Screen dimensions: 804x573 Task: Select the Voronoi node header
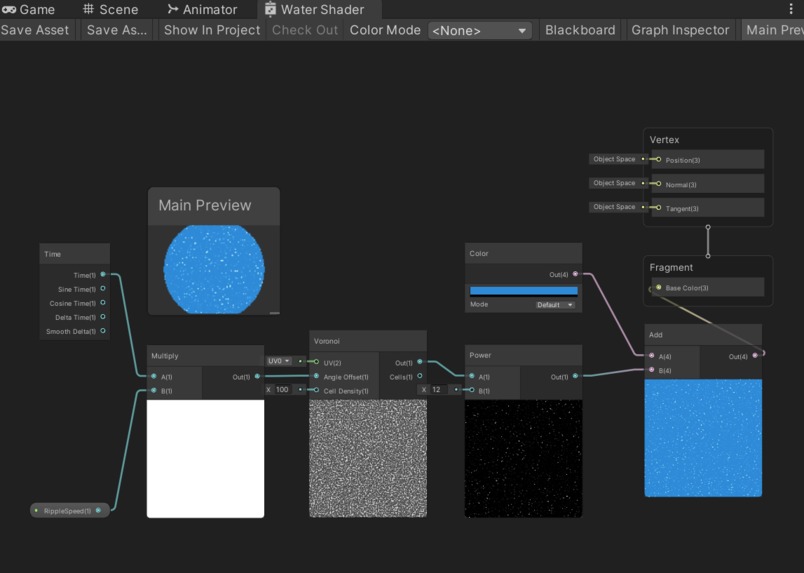[368, 341]
